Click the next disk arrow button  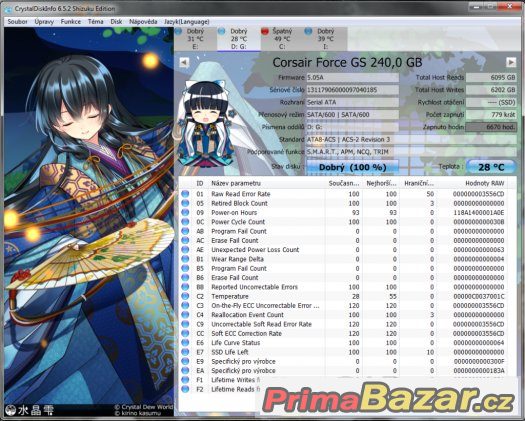[511, 62]
